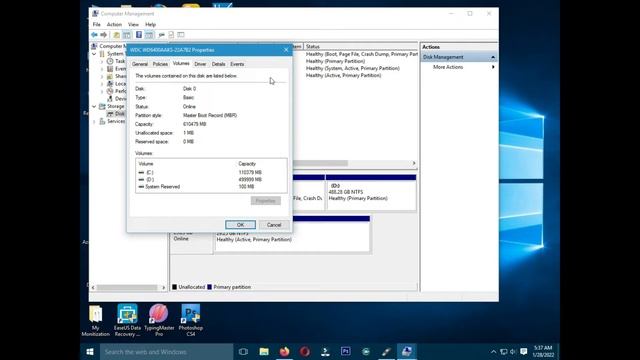Open the View menu
640x360 pixels.
coord(133,24)
